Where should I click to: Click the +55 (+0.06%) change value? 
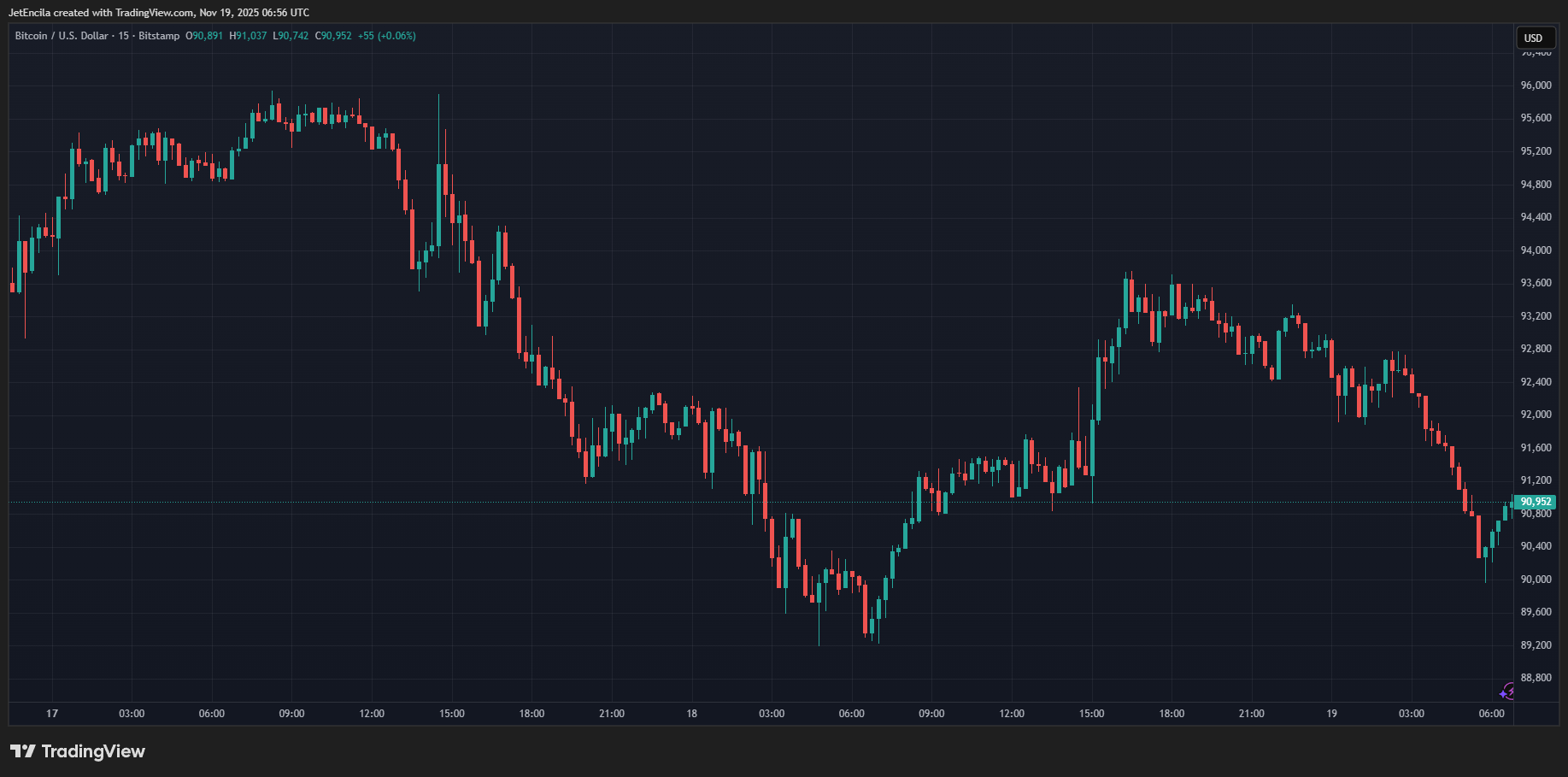coord(386,36)
